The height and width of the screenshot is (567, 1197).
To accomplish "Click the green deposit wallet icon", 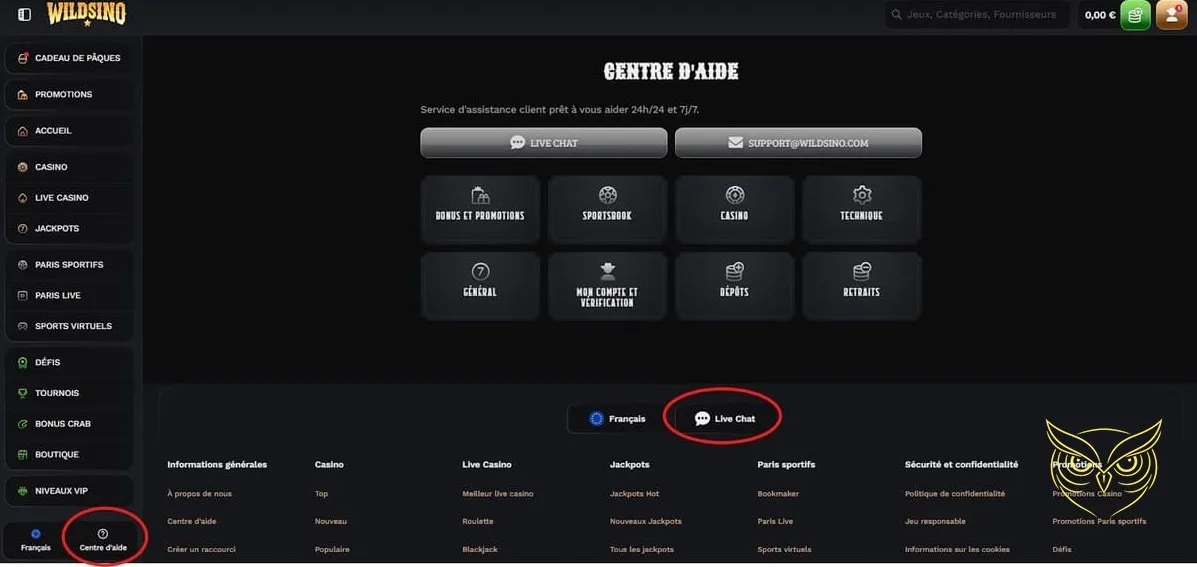I will coord(1135,15).
